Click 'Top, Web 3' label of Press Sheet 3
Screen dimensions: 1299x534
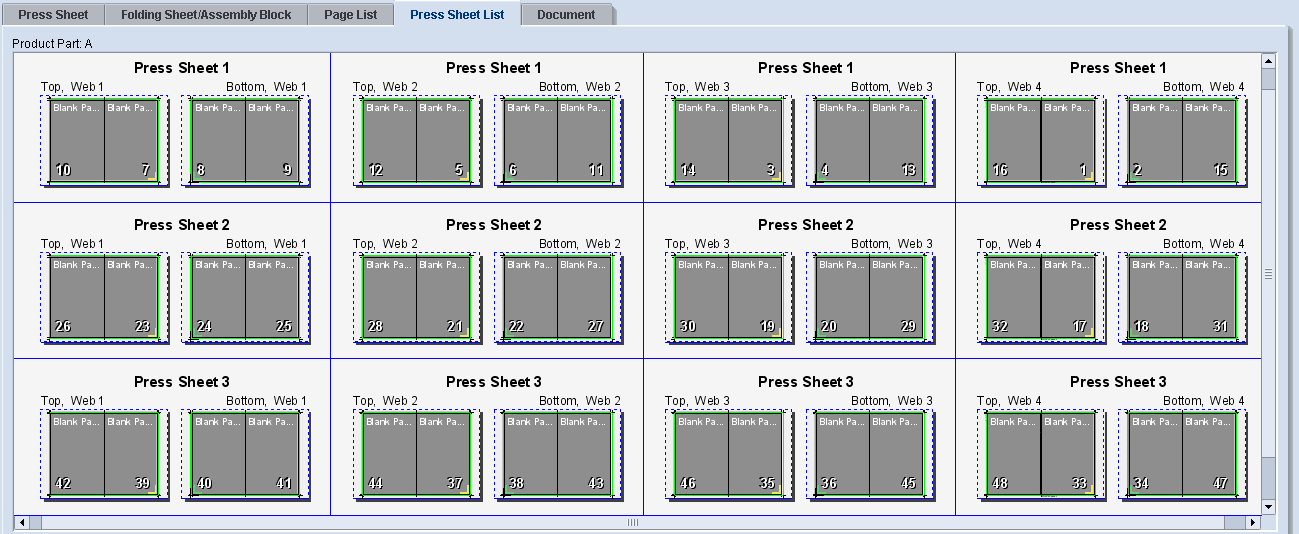[697, 401]
